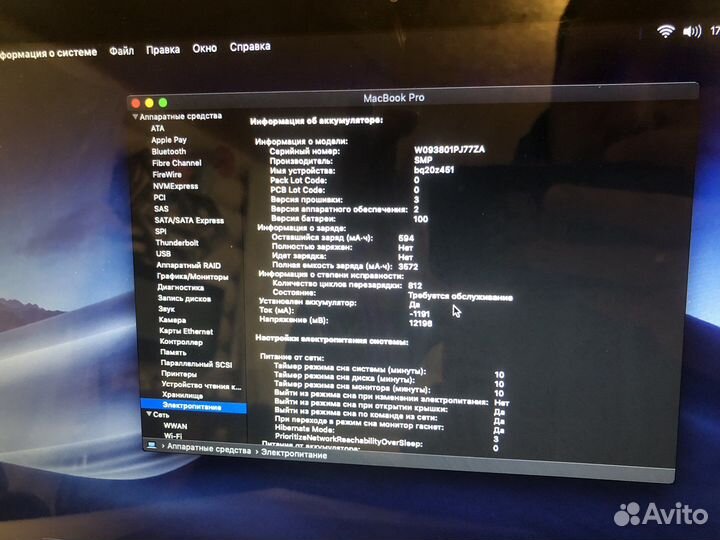Select SAS in the sidebar

161,209
